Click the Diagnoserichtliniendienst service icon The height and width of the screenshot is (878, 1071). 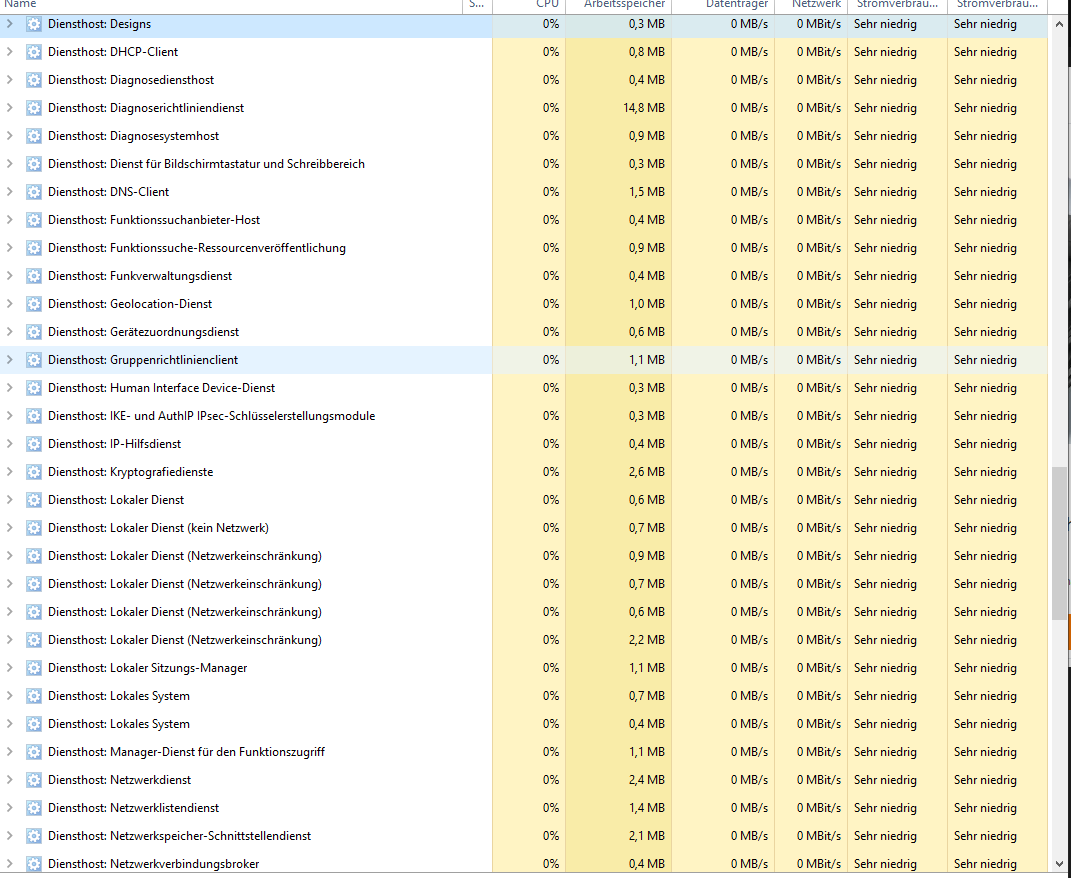coord(33,108)
